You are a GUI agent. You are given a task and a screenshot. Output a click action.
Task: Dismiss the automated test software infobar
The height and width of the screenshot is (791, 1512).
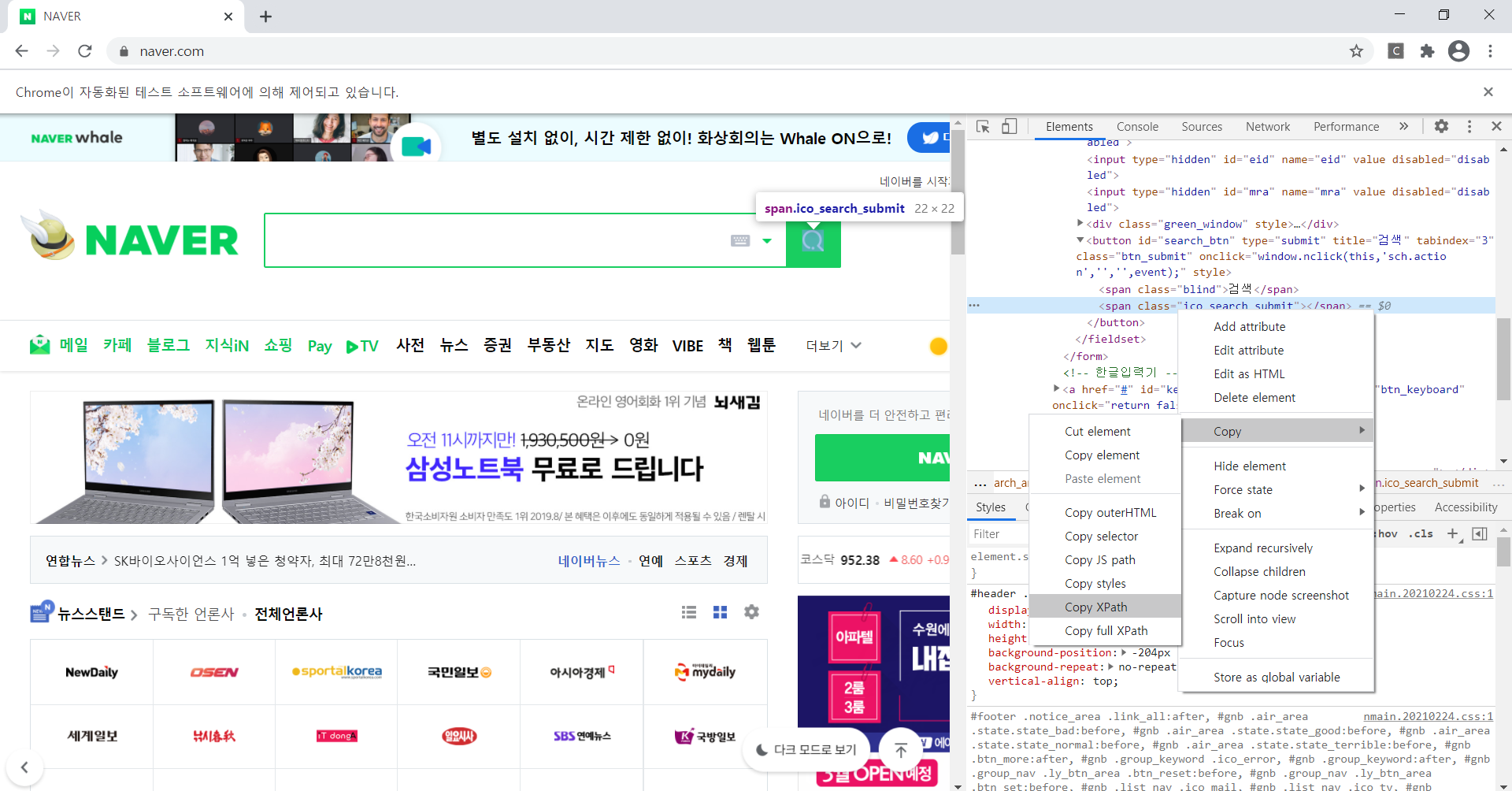tap(1488, 92)
